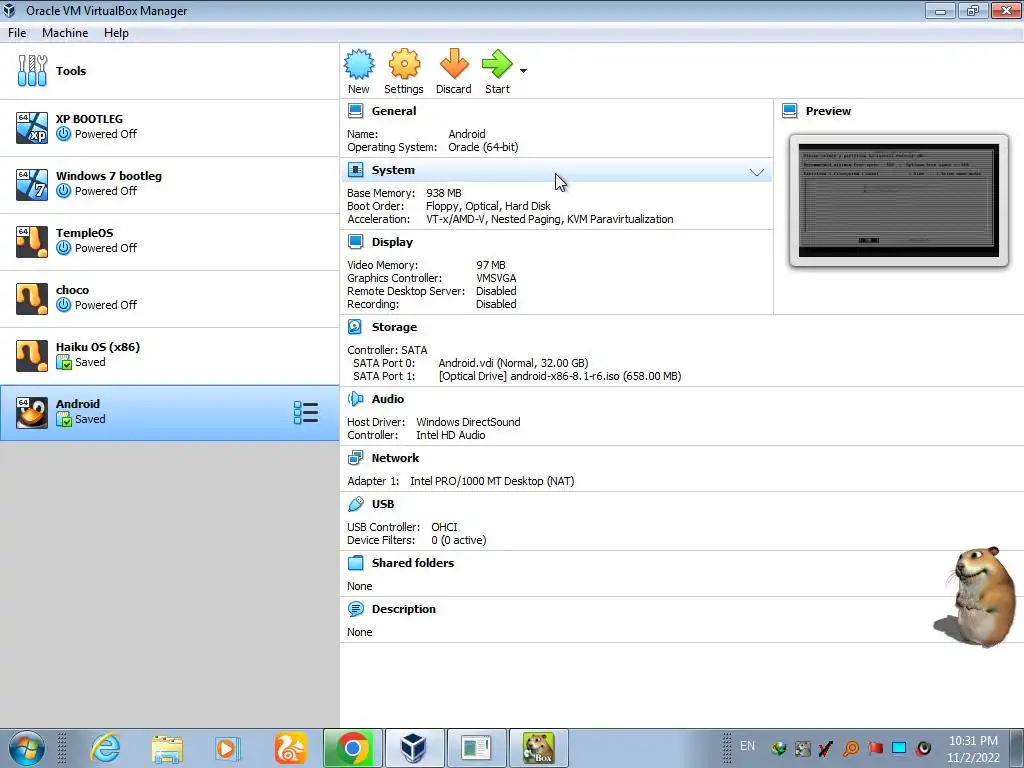This screenshot has width=1024, height=768.
Task: Click the Shared folders folder icon
Action: (355, 563)
